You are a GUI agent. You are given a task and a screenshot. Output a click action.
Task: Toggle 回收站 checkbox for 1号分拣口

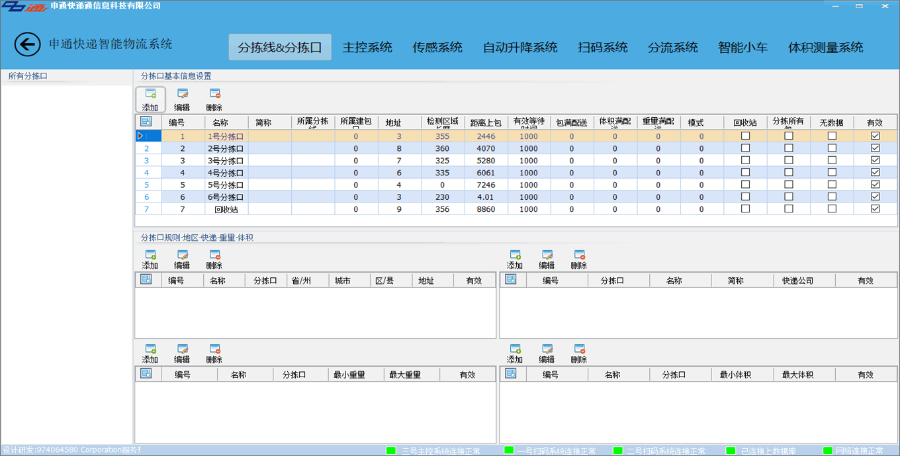(x=745, y=136)
